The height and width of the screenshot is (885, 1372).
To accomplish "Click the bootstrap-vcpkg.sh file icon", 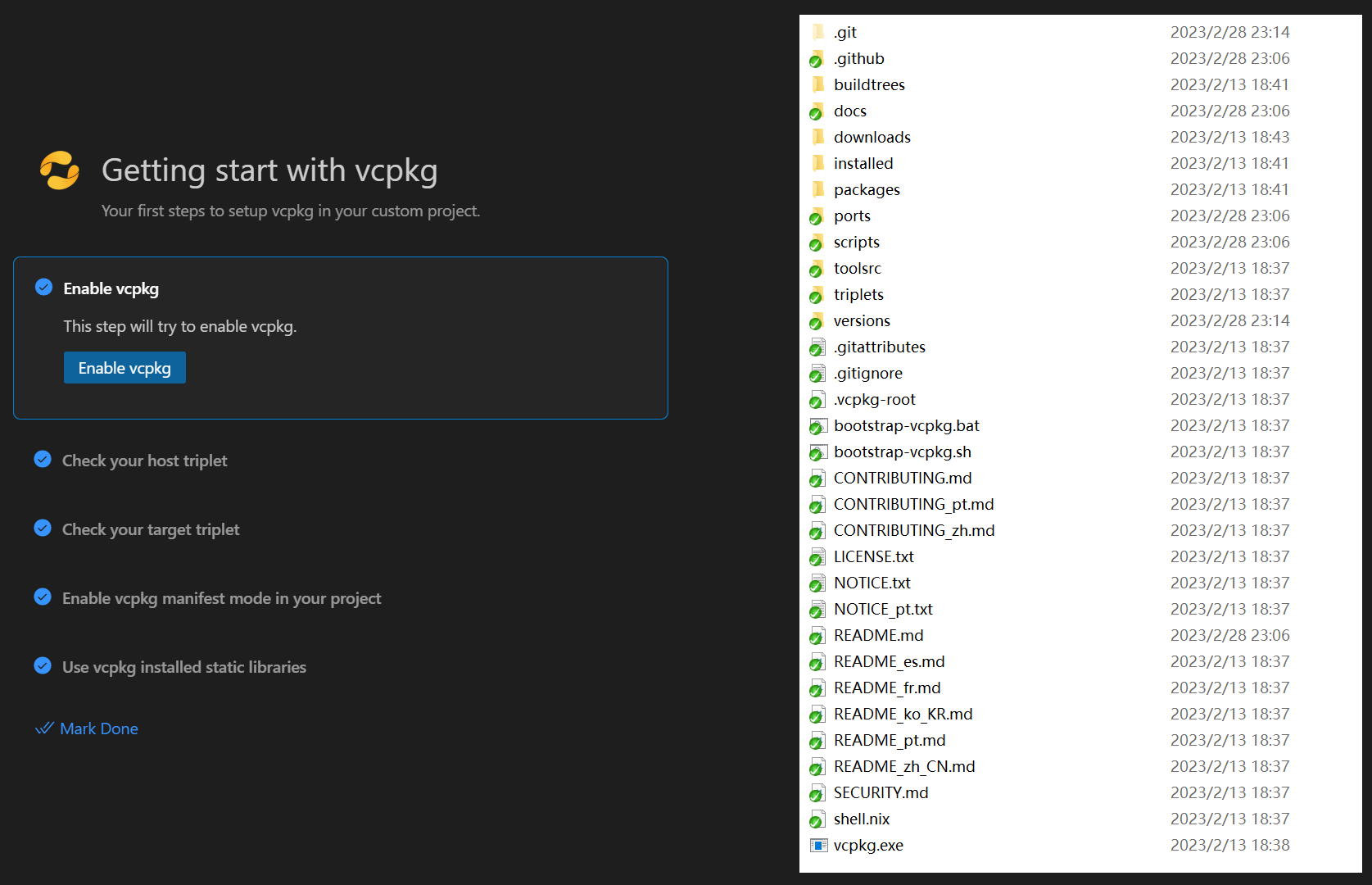I will click(817, 452).
